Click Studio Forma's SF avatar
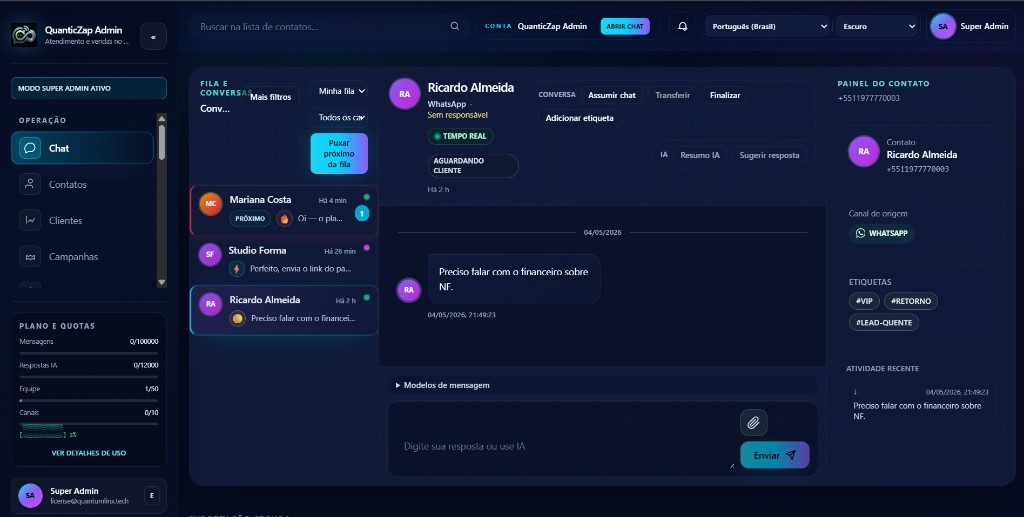 click(210, 255)
